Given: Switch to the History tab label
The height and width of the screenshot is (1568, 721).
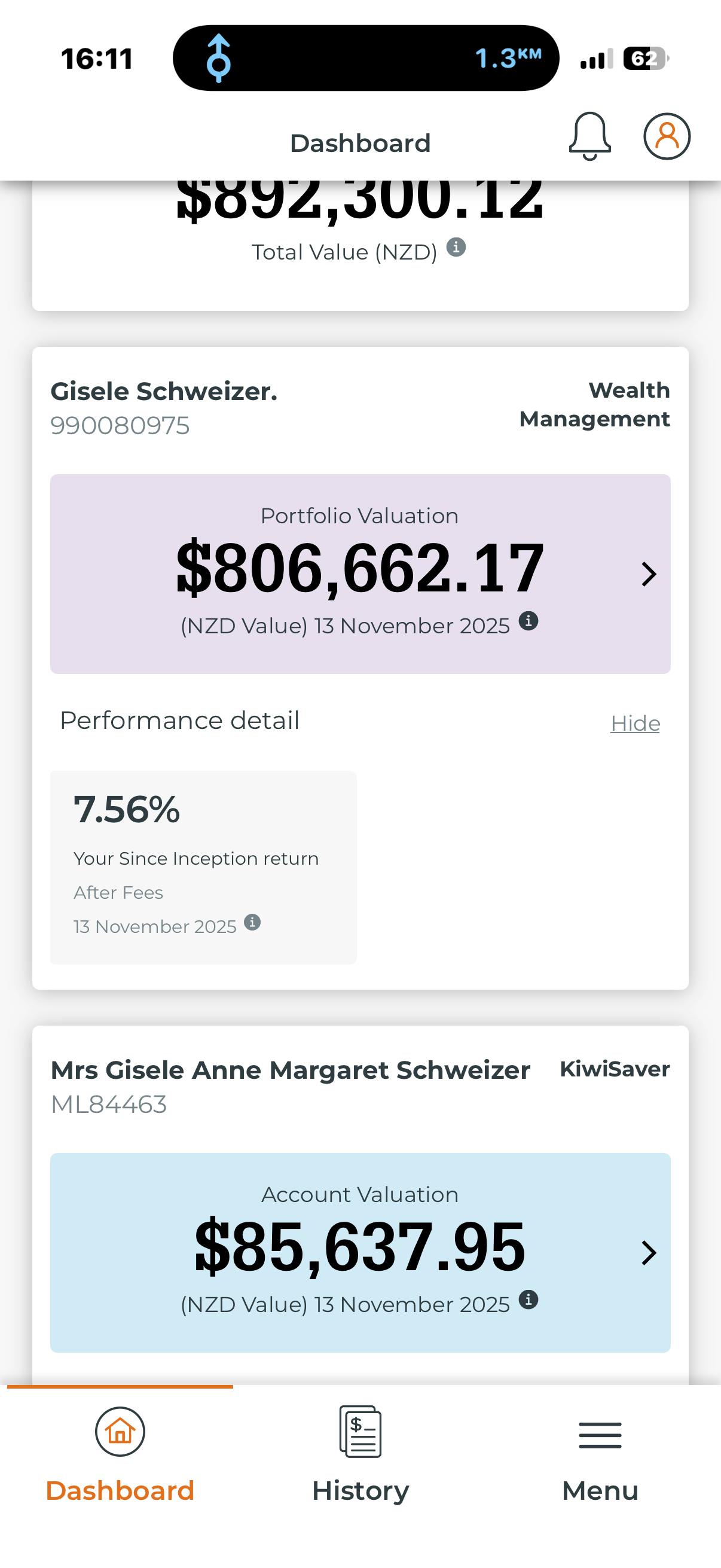Looking at the screenshot, I should click(360, 1491).
